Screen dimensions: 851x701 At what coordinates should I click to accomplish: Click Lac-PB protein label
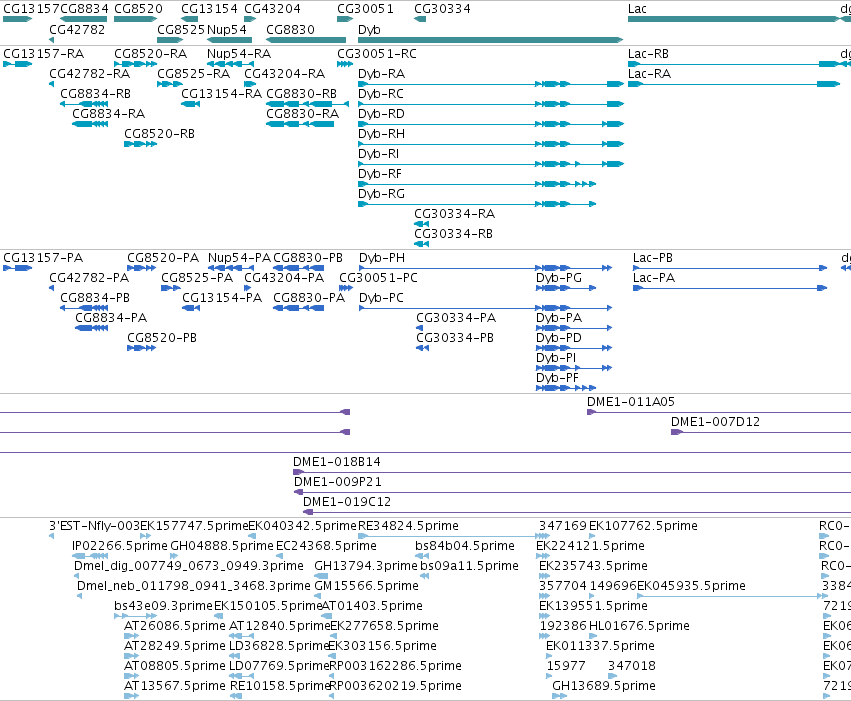(x=653, y=258)
